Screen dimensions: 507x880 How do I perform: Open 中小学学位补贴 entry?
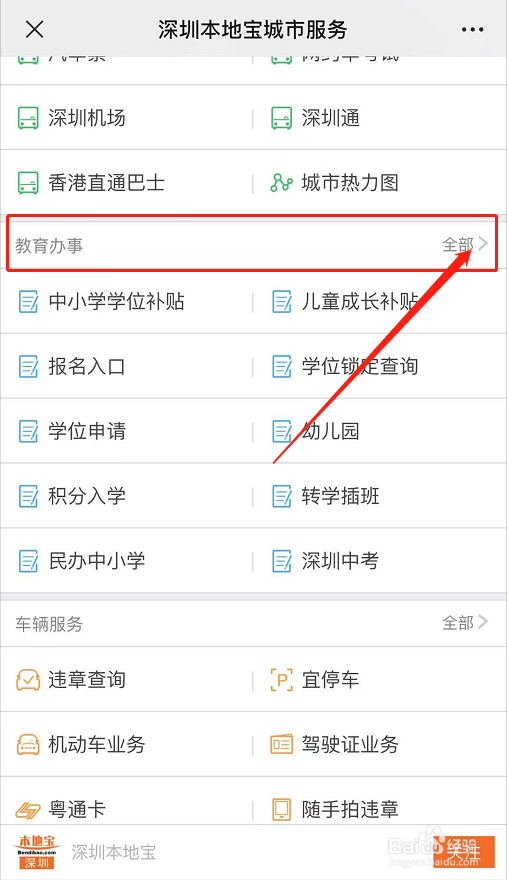click(116, 302)
